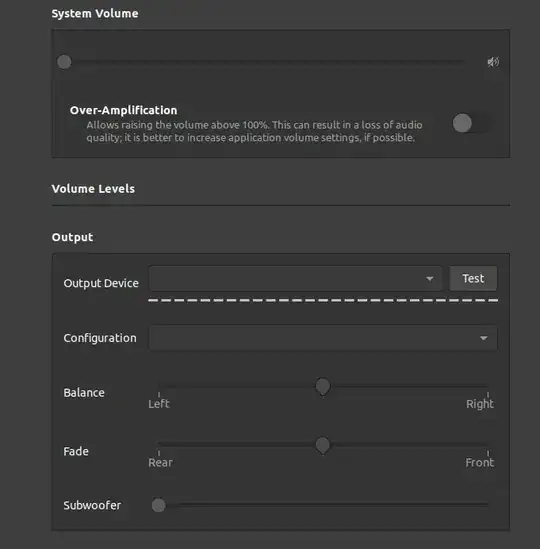The width and height of the screenshot is (540, 549).
Task: Click the middle of System Volume track
Action: [x=264, y=62]
